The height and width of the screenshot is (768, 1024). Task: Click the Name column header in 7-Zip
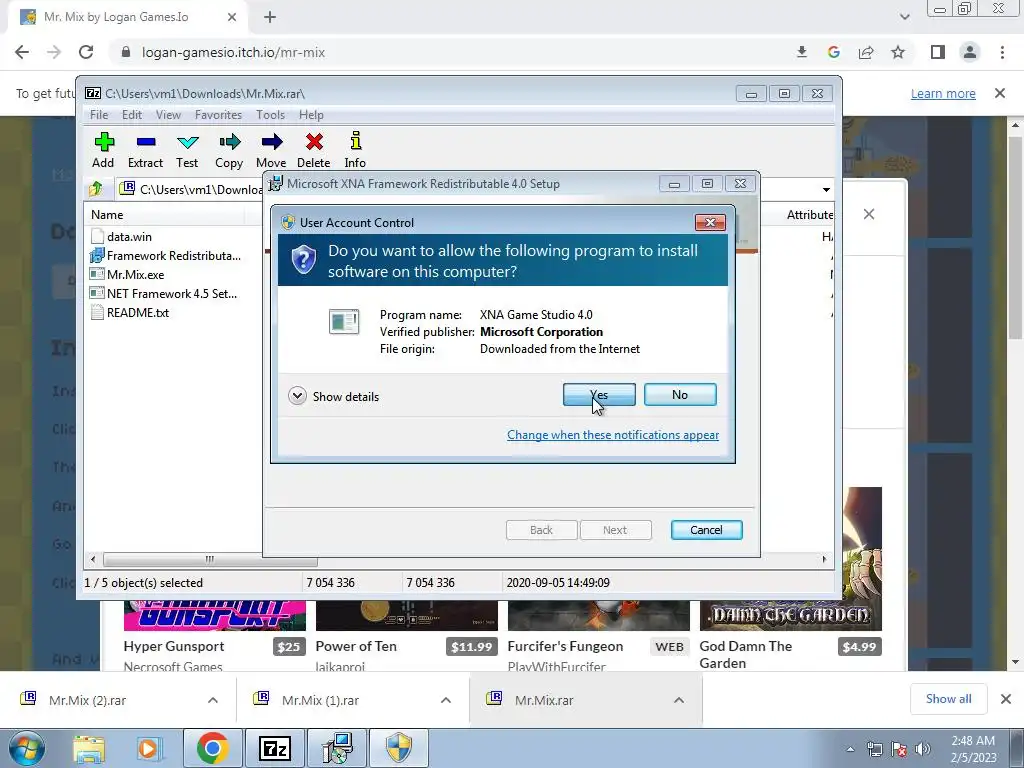107,215
